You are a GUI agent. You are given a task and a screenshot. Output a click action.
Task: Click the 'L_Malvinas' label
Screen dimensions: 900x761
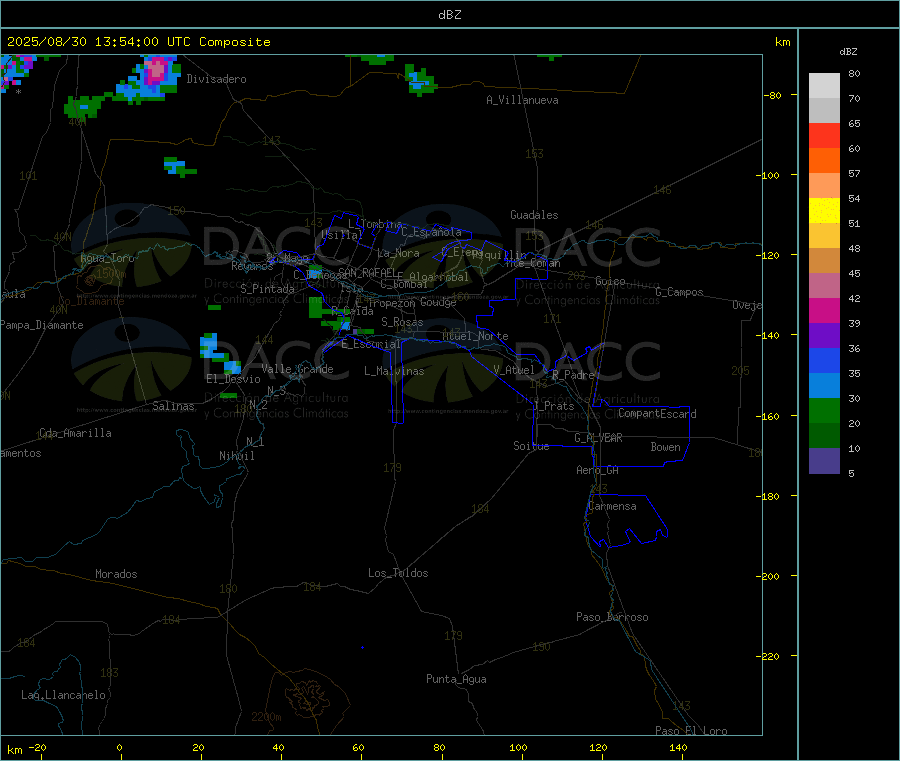(x=394, y=371)
